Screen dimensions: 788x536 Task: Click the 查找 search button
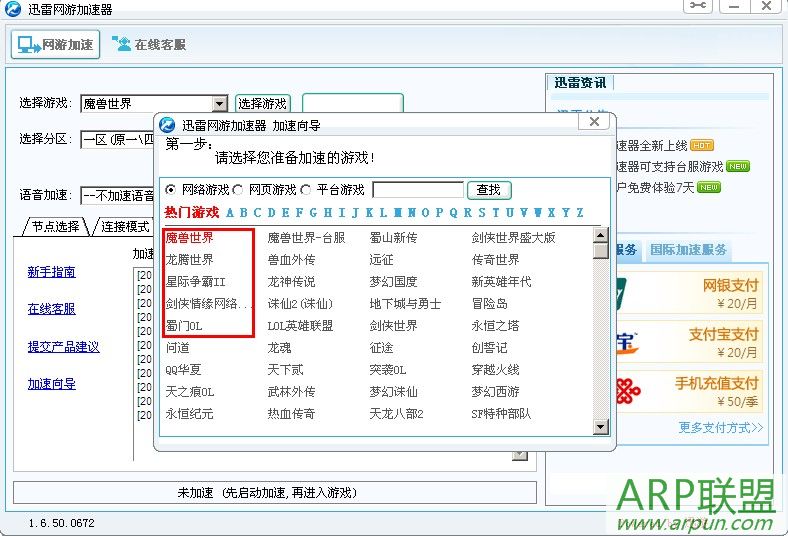tap(489, 190)
